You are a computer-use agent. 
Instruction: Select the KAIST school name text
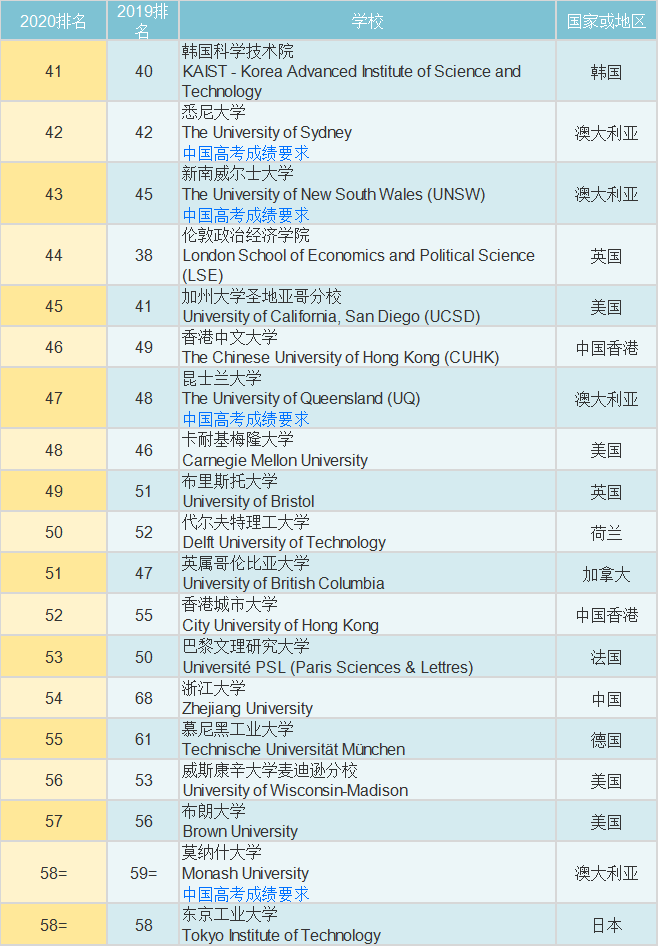click(352, 81)
